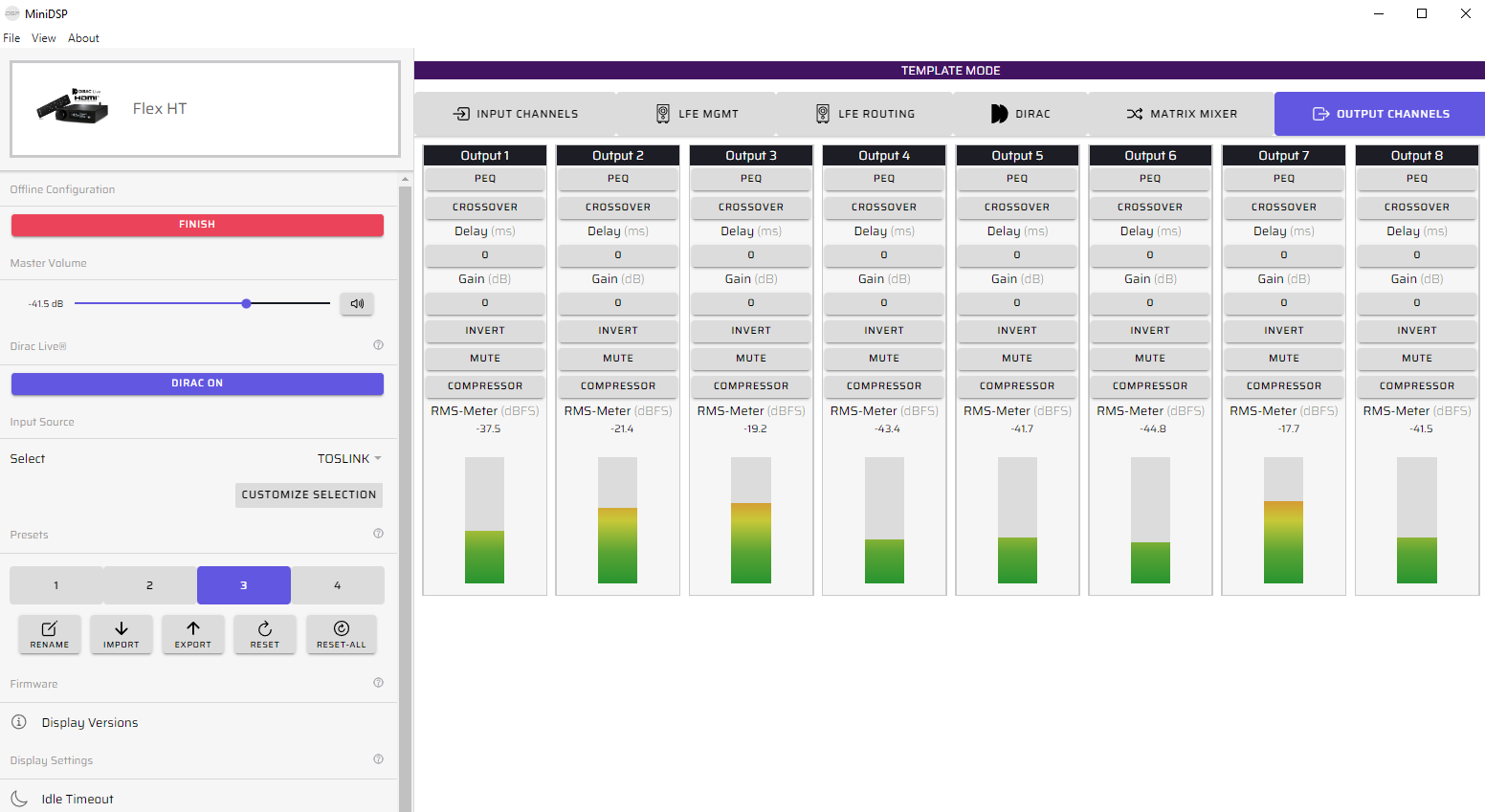This screenshot has height=812, width=1485.
Task: Click the Rename preset icon button
Action: [50, 633]
